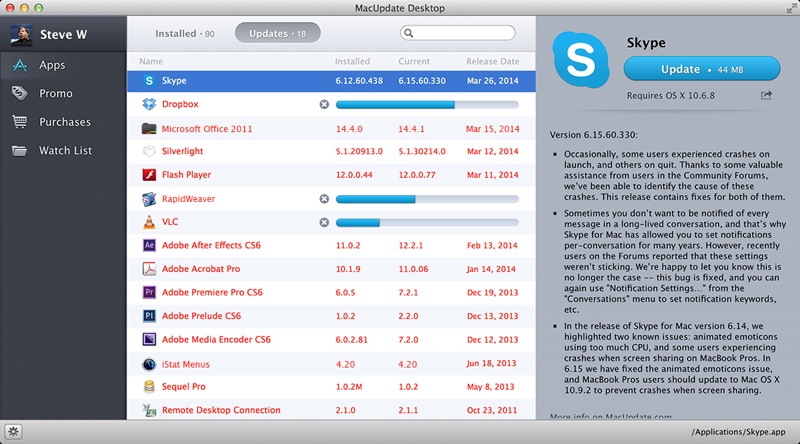Sort list by Name column header
Screen dimensions: 800x444
coord(151,61)
